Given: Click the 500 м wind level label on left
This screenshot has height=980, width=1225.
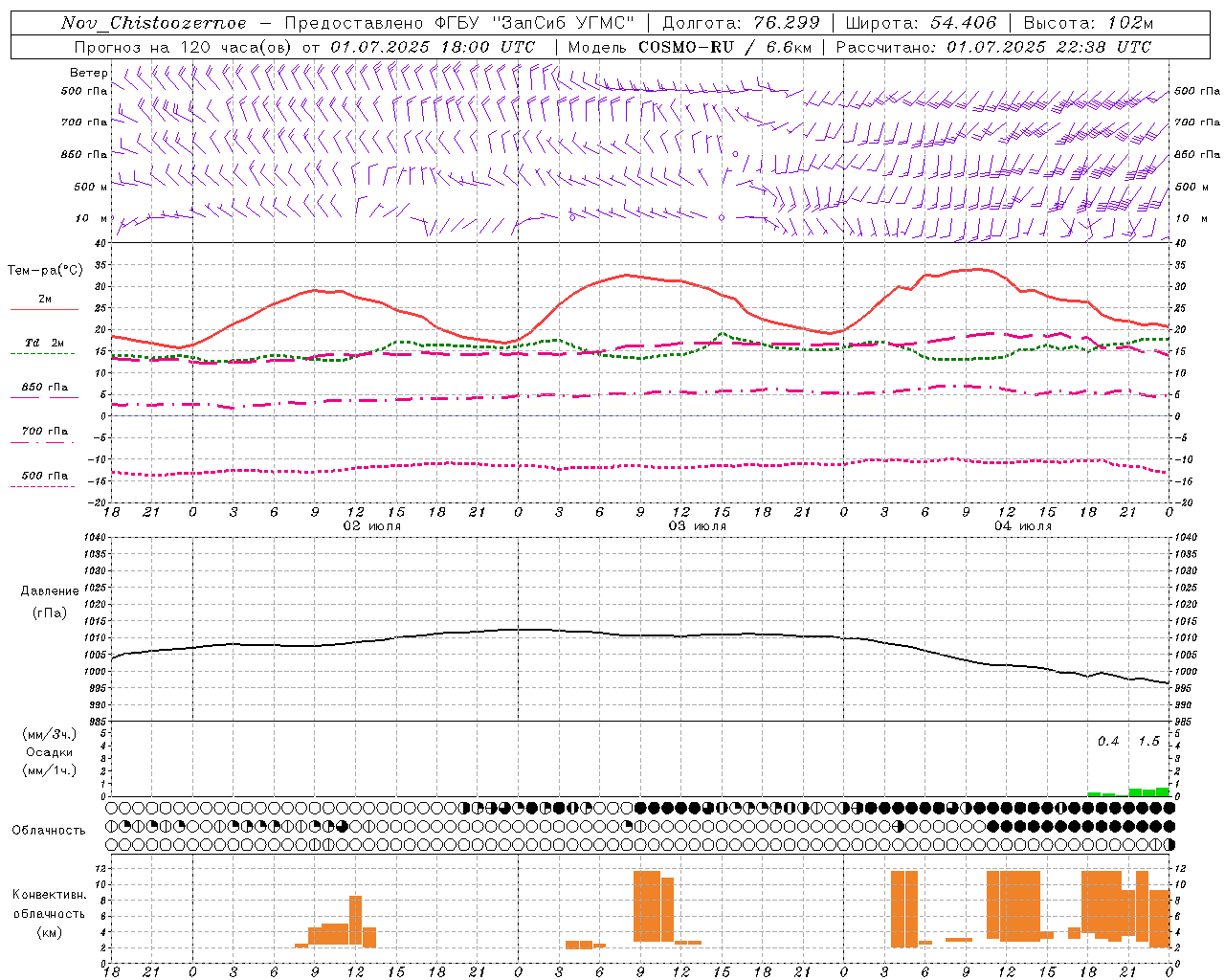Looking at the screenshot, I should pos(91,187).
